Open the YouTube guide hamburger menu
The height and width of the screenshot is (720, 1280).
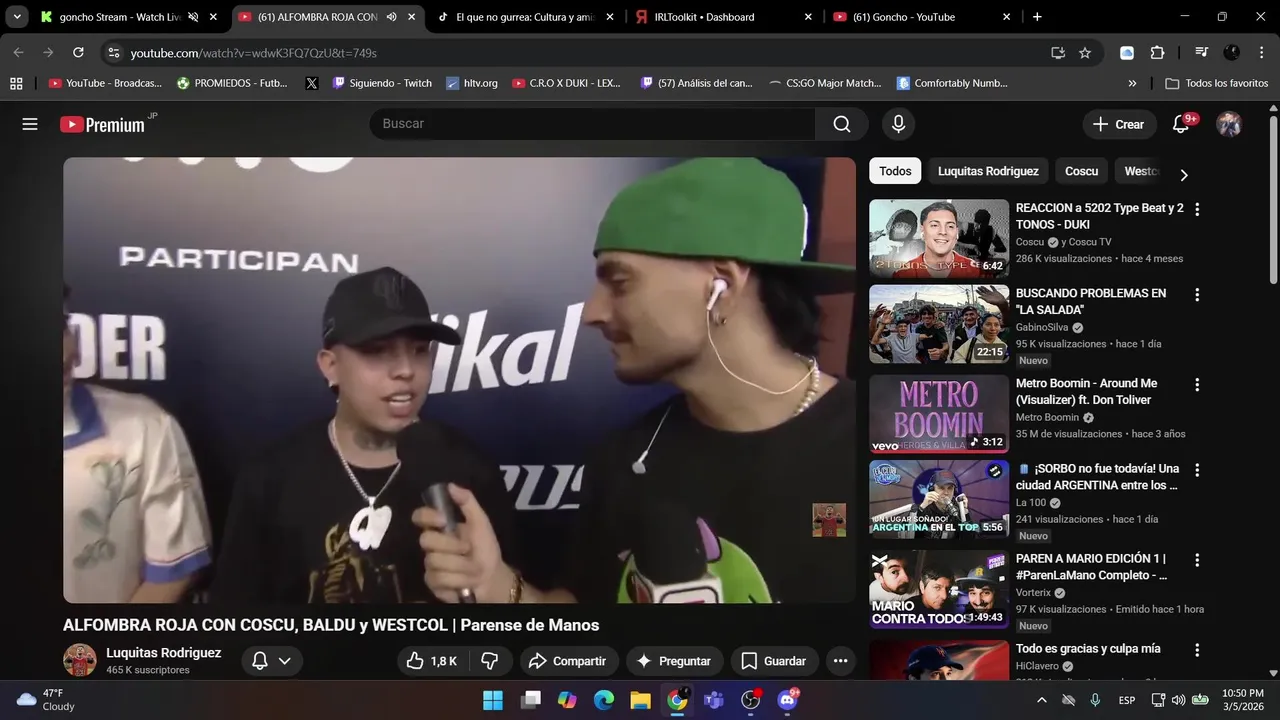click(x=30, y=124)
